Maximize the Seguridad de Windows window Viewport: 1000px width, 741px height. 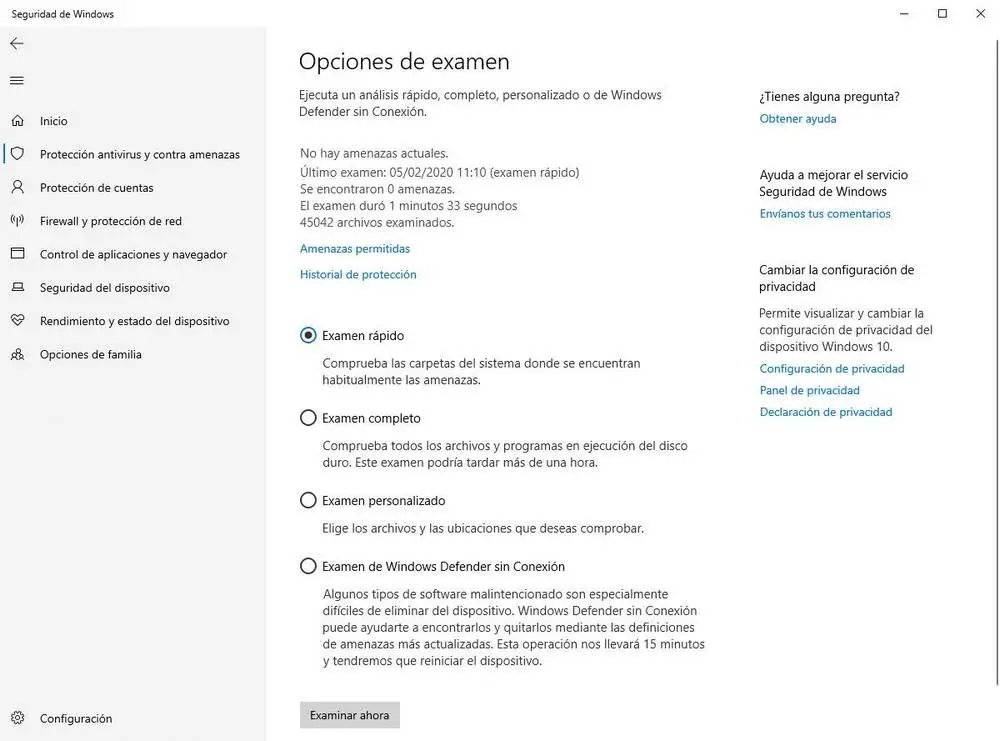point(942,14)
